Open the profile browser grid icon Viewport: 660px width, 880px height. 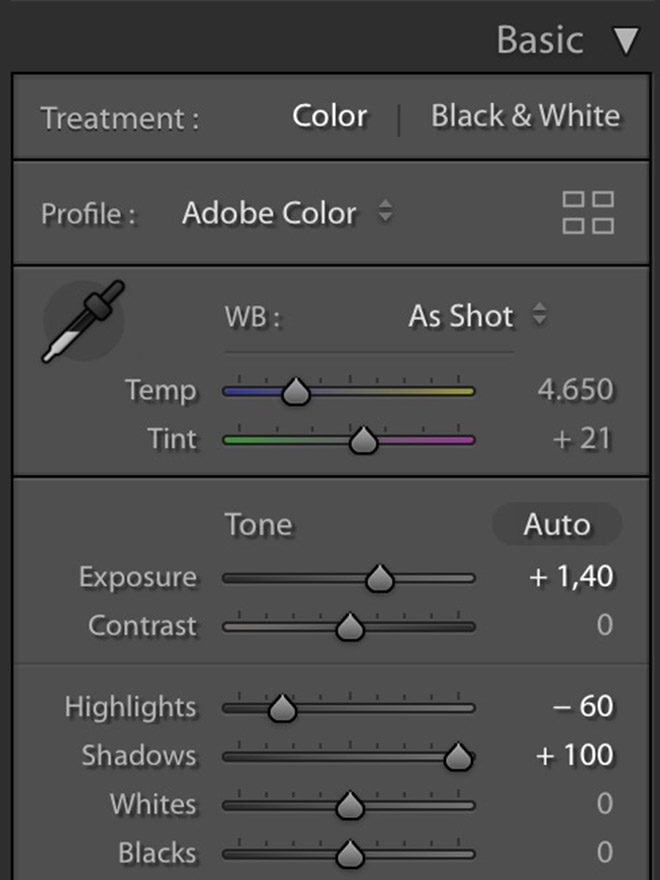588,213
